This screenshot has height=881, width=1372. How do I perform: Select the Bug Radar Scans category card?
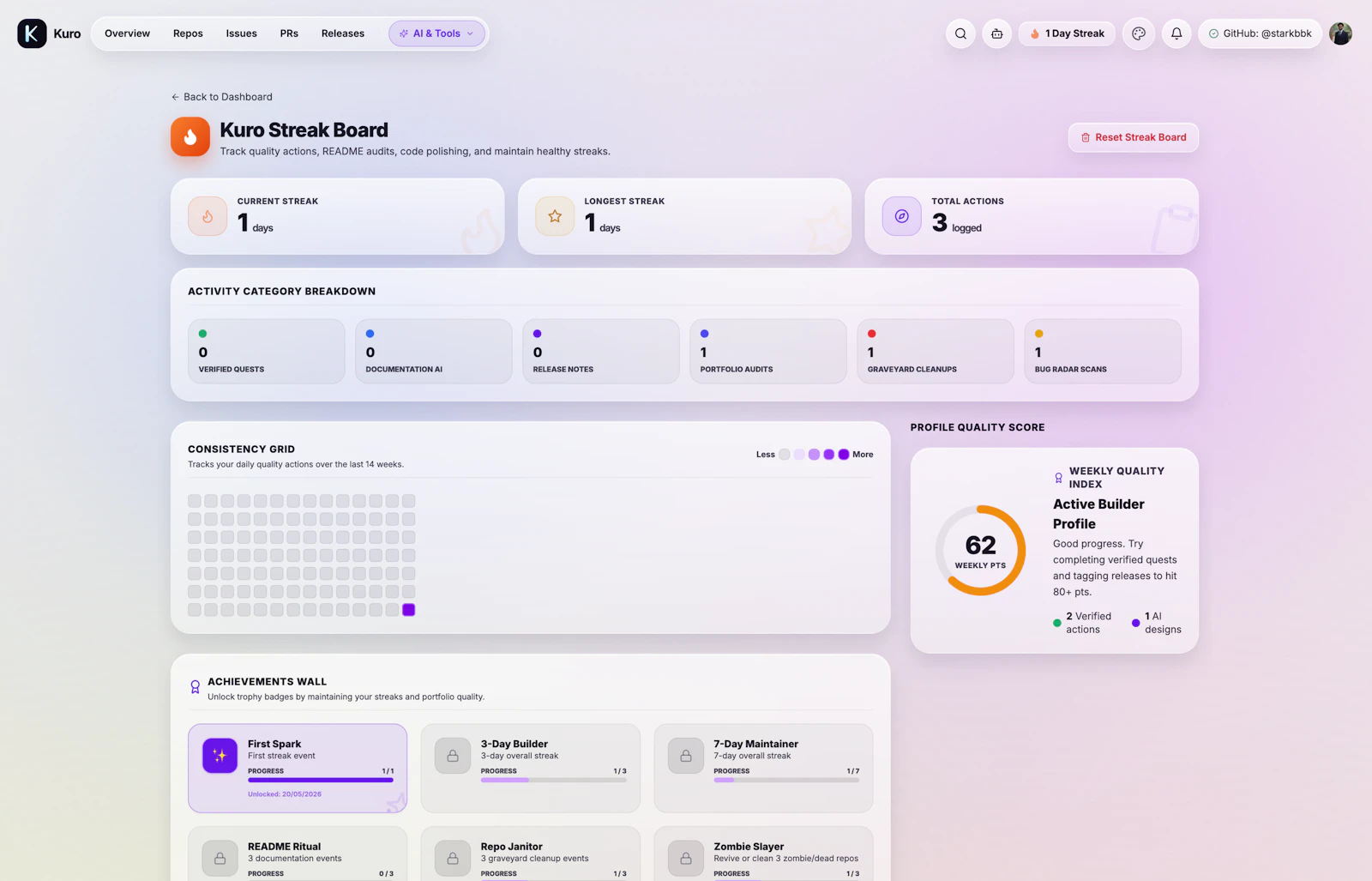click(x=1103, y=352)
